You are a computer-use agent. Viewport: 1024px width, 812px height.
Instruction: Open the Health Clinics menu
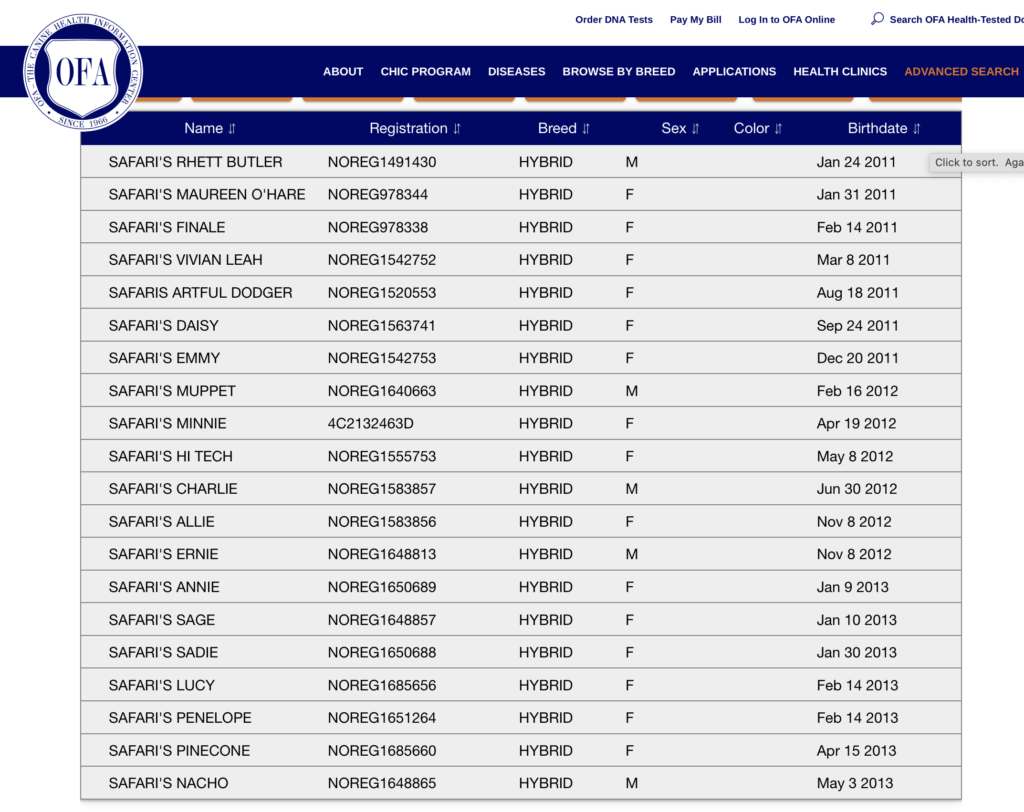(840, 72)
